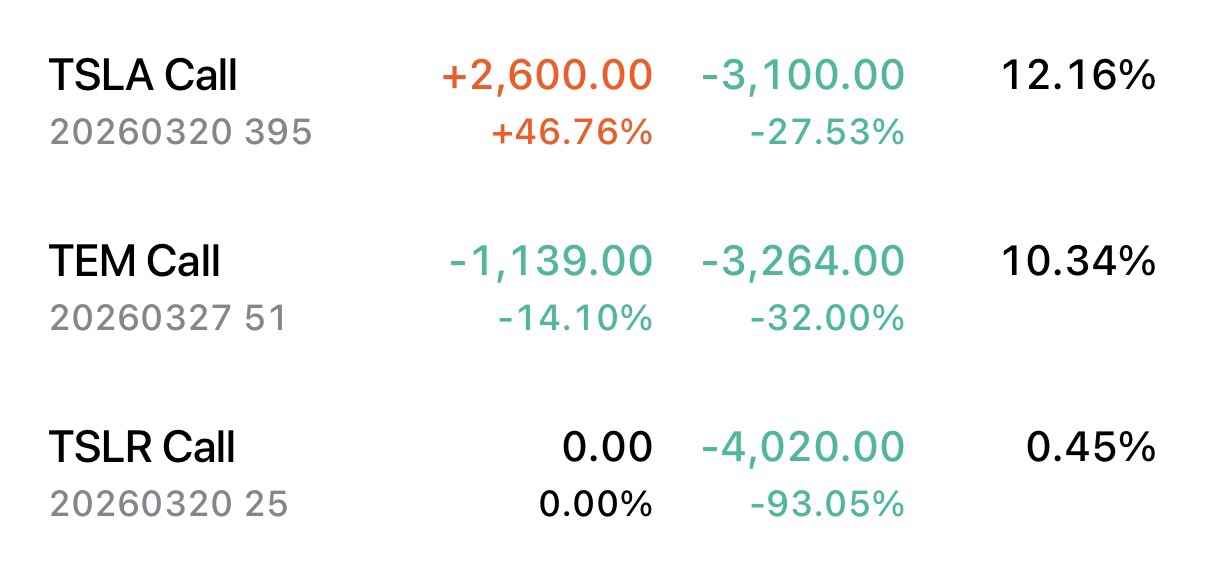Open the TSLA Call position

click(x=143, y=76)
